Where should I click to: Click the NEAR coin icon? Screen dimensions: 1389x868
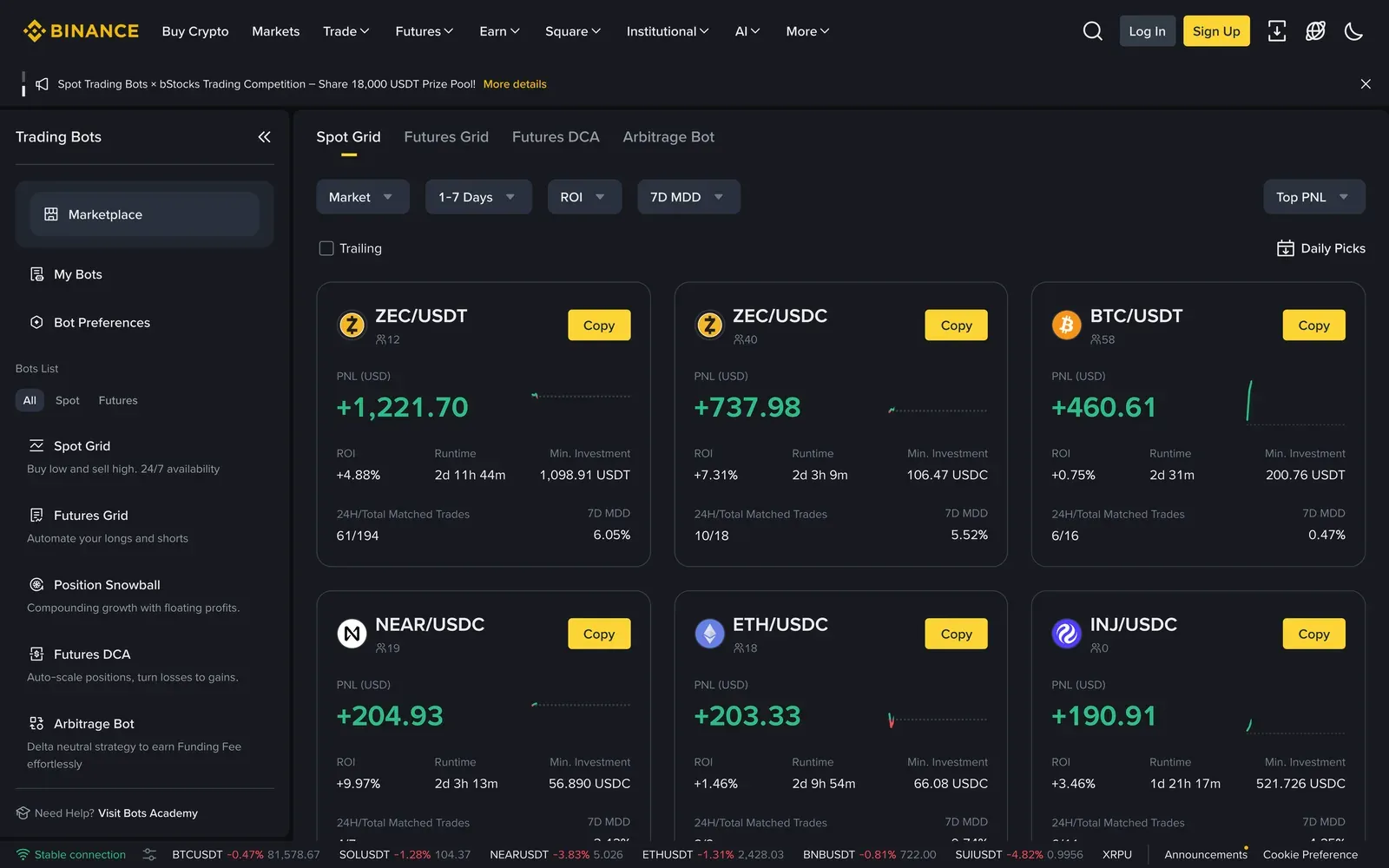pos(352,634)
